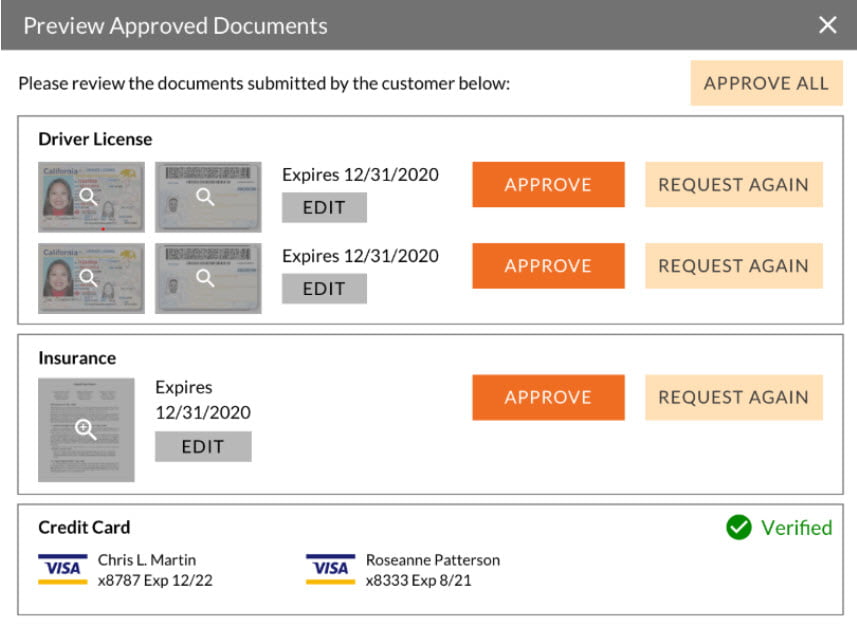Screen dimensions: 857x628
Task: Click the insurance Expires 12/31/2020 text
Action: click(203, 400)
